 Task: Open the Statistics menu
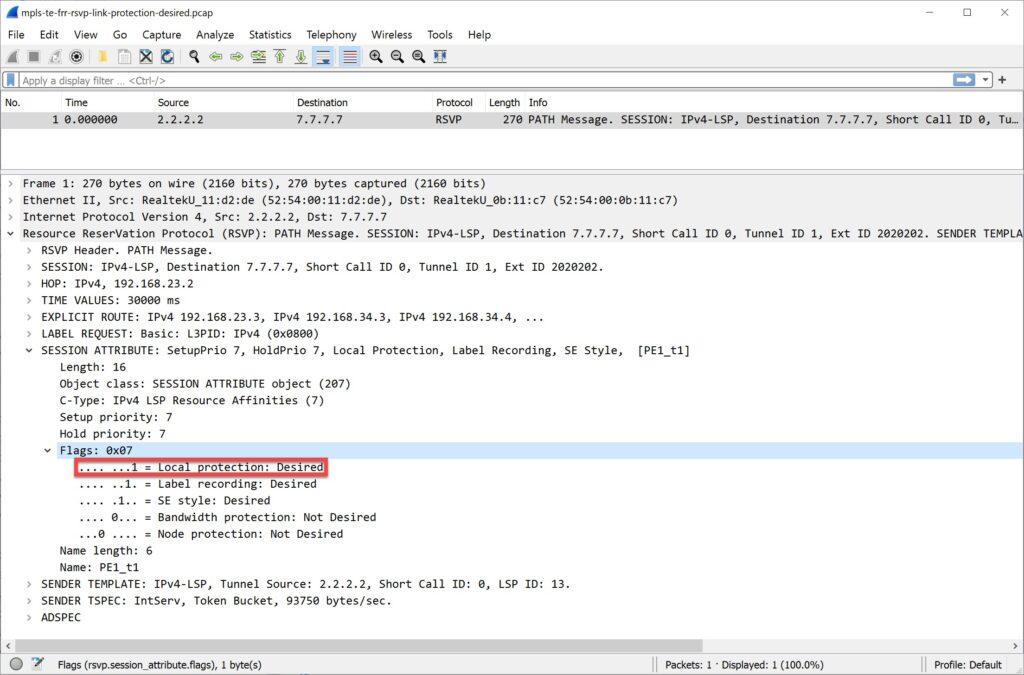tap(270, 35)
